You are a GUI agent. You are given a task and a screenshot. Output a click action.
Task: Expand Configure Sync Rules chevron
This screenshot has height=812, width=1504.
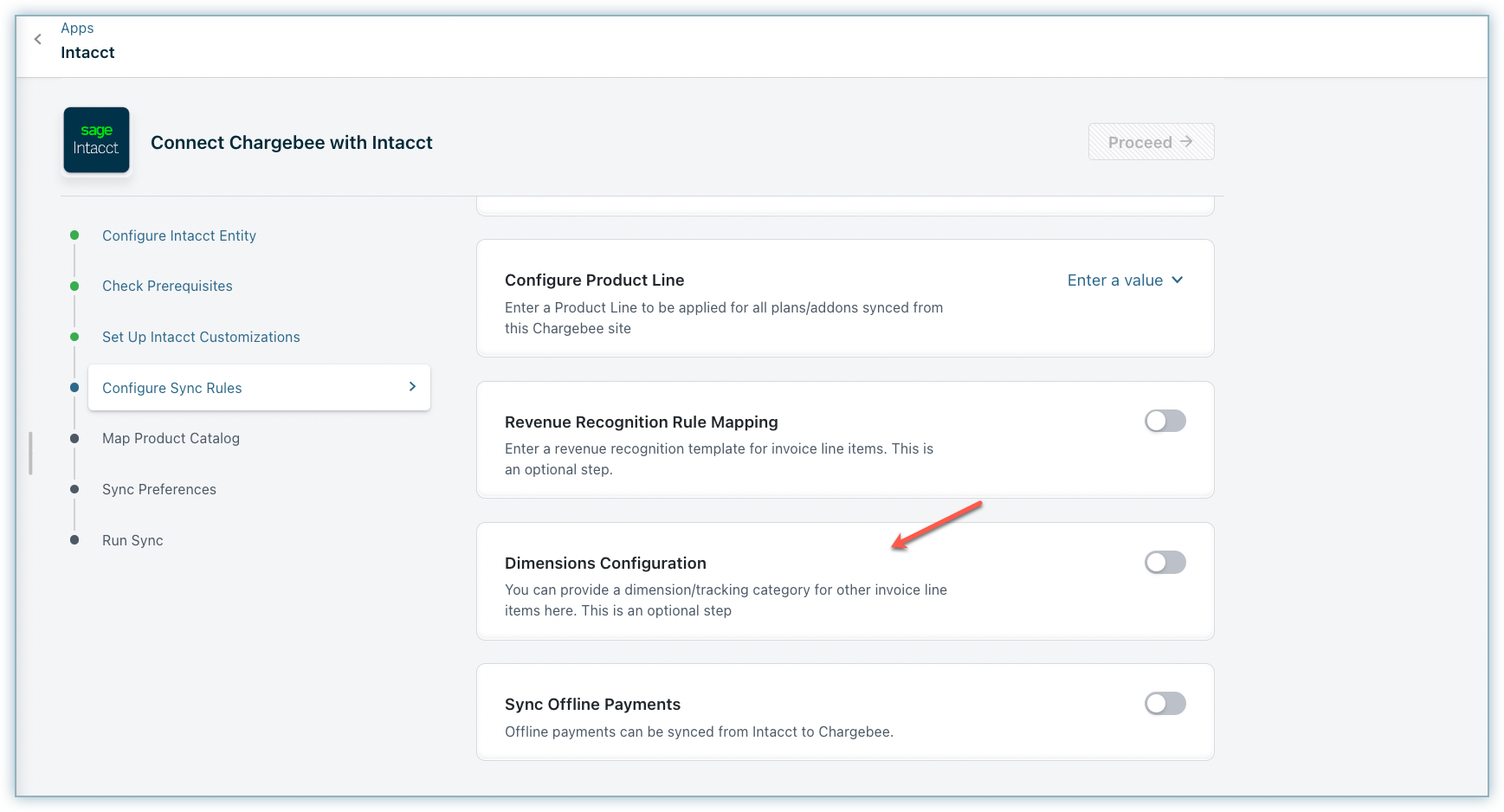click(412, 387)
